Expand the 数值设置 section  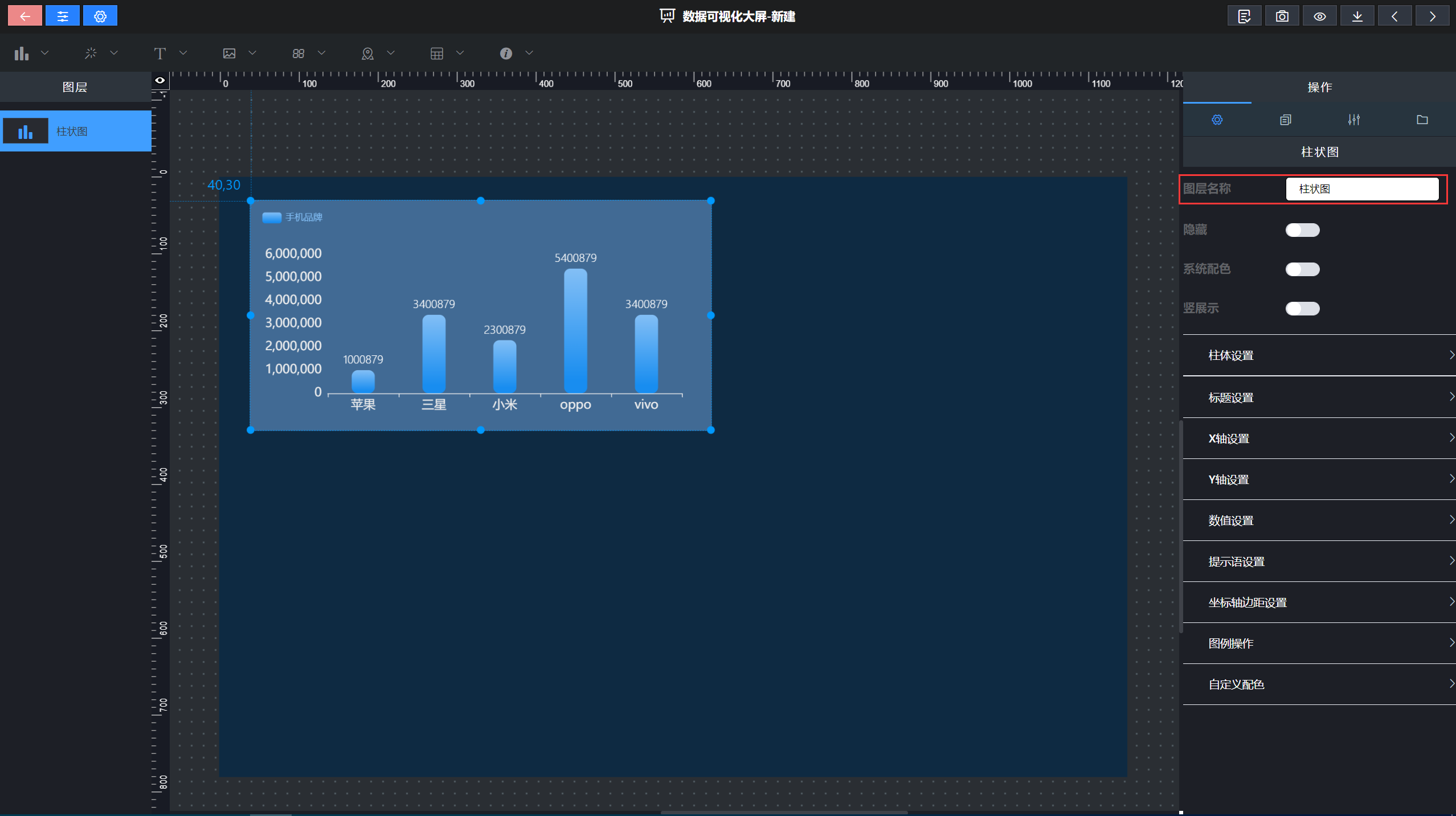1319,520
